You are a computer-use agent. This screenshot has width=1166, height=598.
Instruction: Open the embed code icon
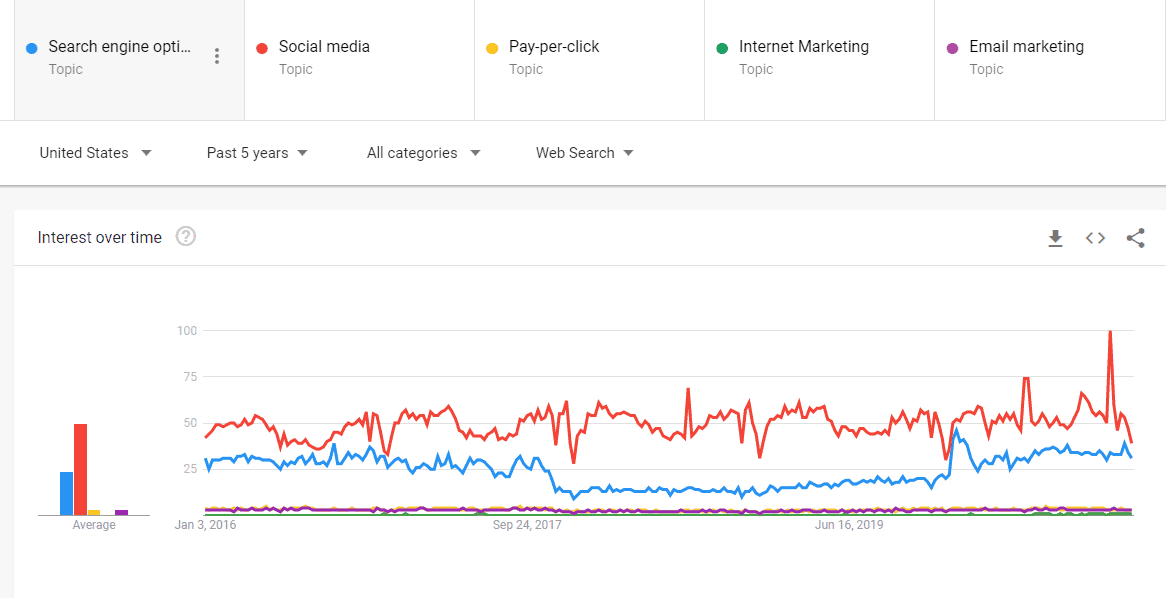tap(1095, 238)
